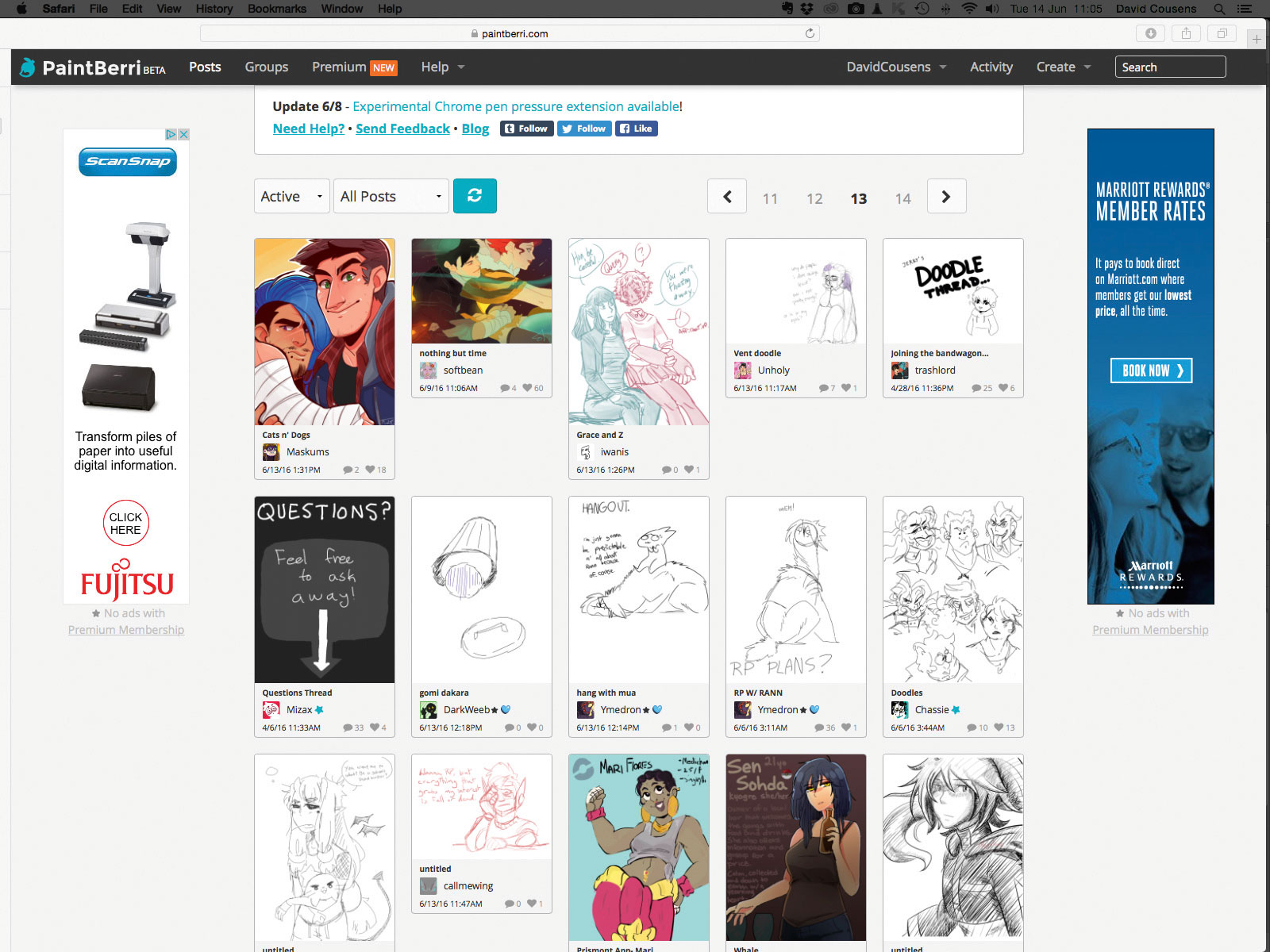
Task: Click trashlord's avatar icon
Action: click(900, 370)
